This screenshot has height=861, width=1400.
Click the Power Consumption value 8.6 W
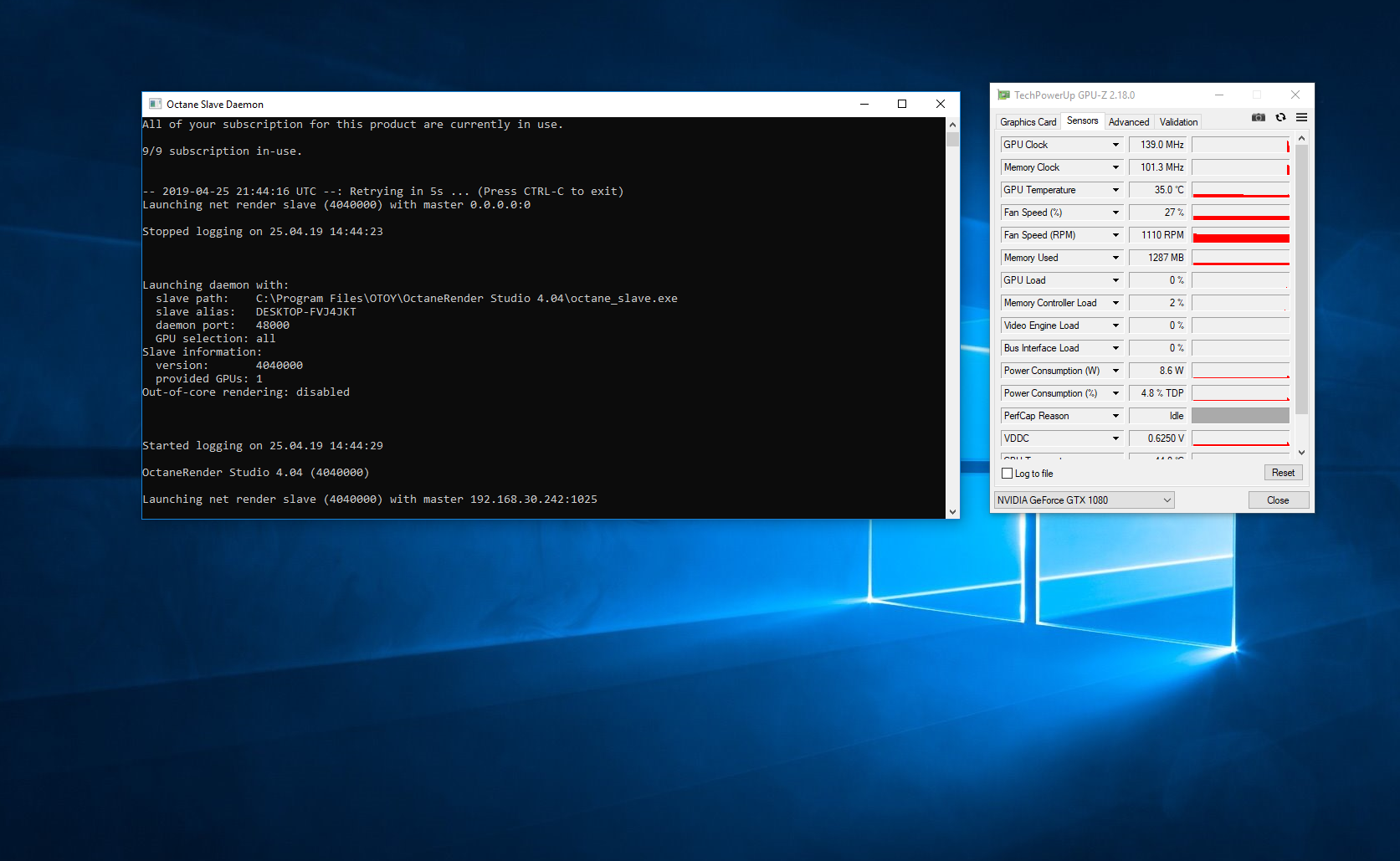point(1156,371)
